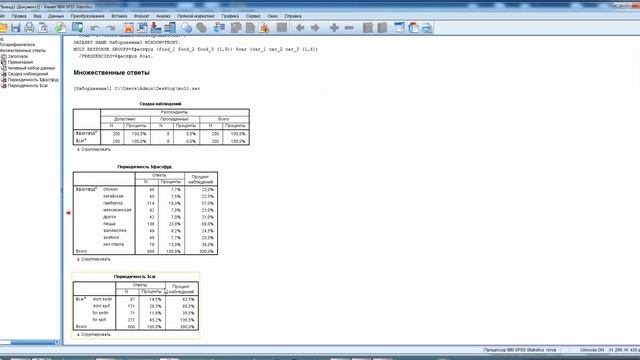Open the Вид menu

(38, 16)
